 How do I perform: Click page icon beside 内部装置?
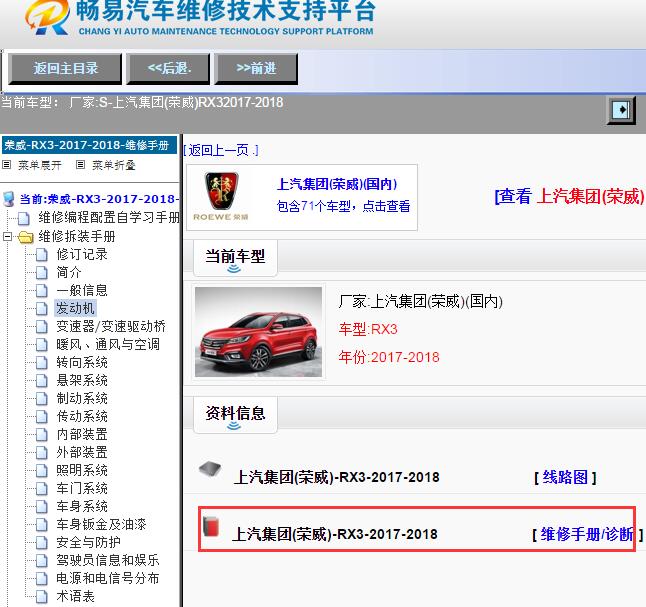coord(42,434)
